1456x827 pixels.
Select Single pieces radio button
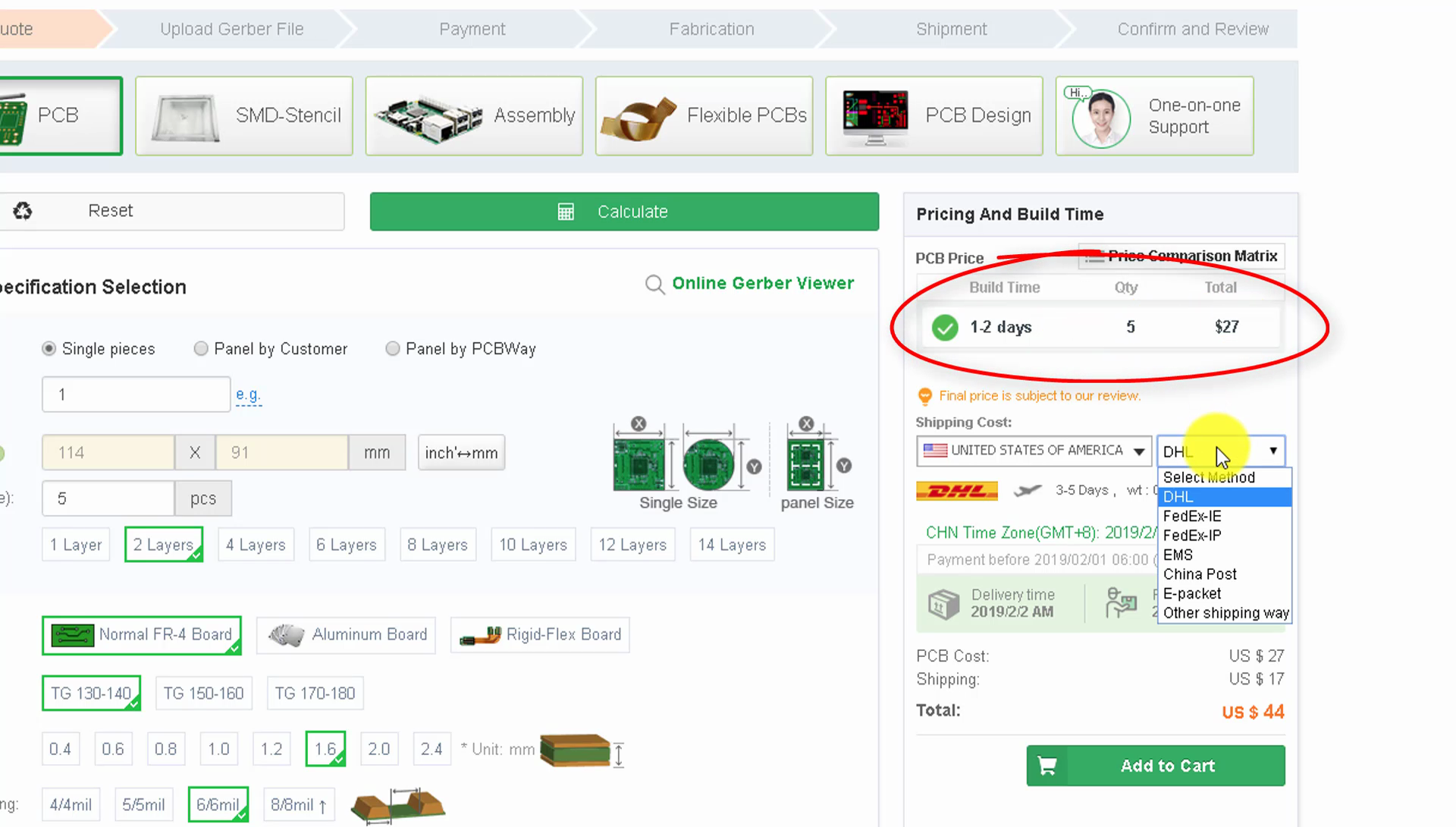[49, 349]
